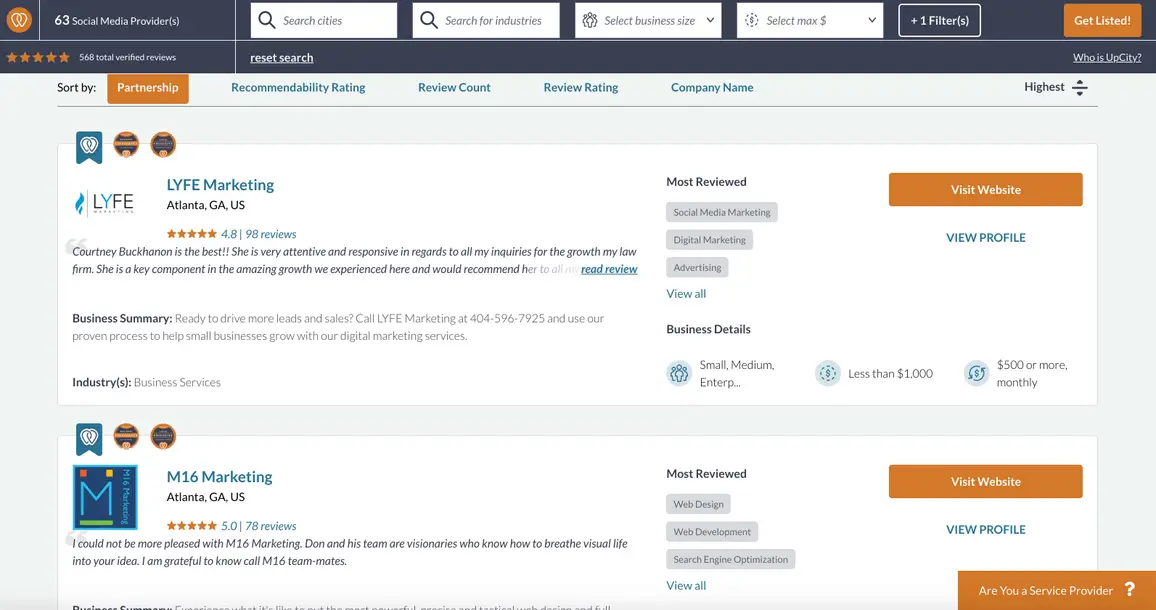Sort by Recommendability Rating

coord(298,88)
